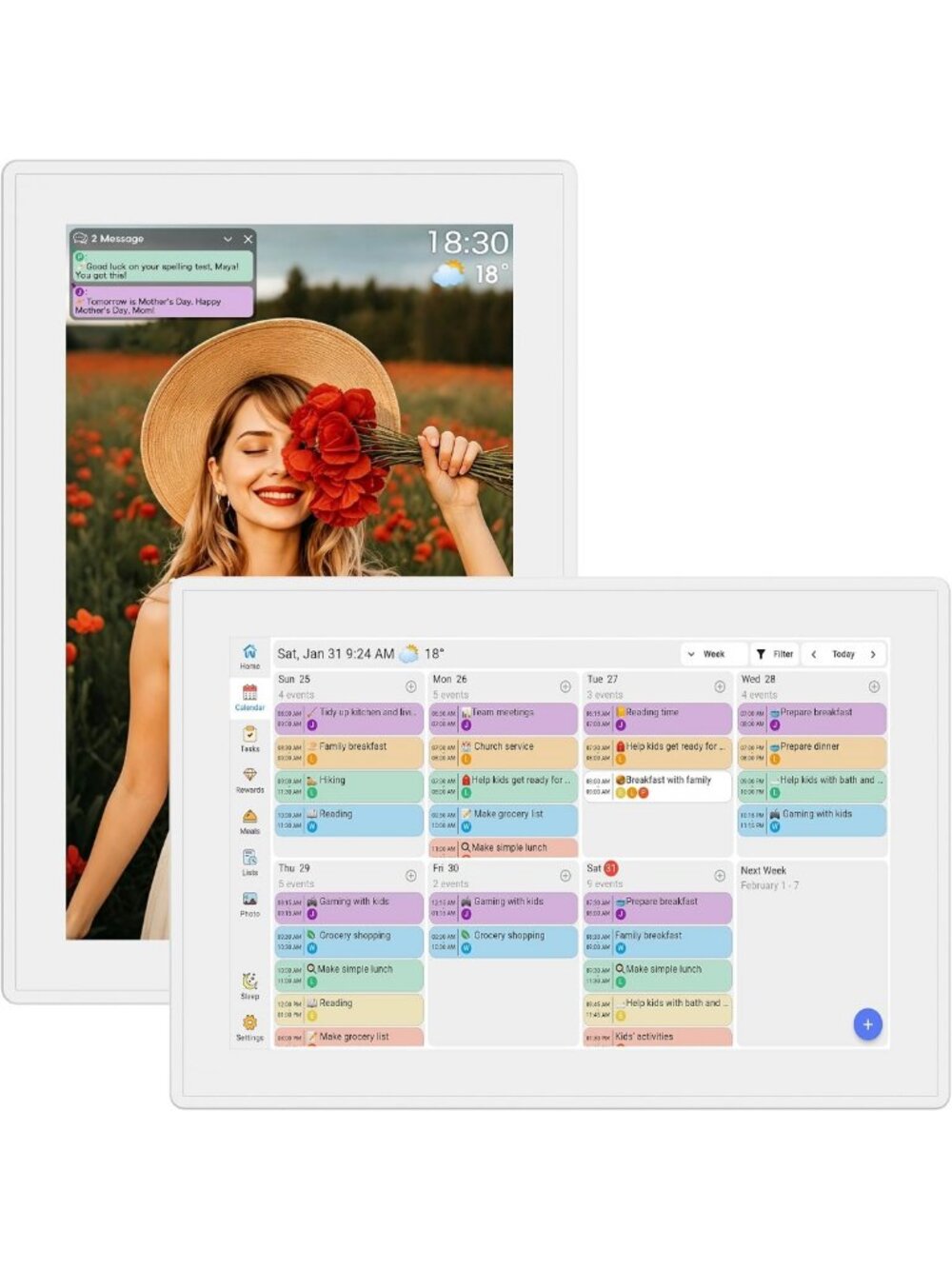Open Friday's Gaming with kids event
952x1269 pixels.
(x=503, y=908)
